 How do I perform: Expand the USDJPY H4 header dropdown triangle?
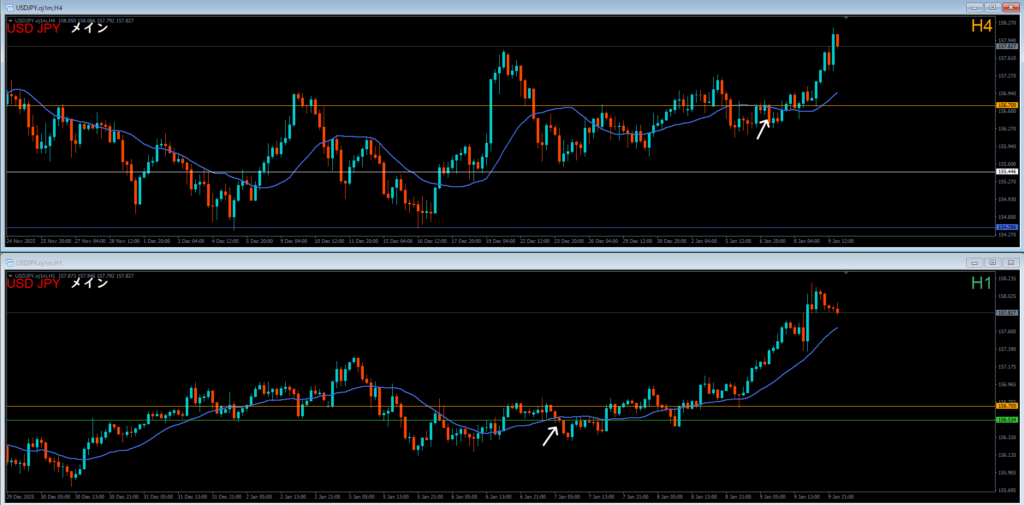coord(10,19)
